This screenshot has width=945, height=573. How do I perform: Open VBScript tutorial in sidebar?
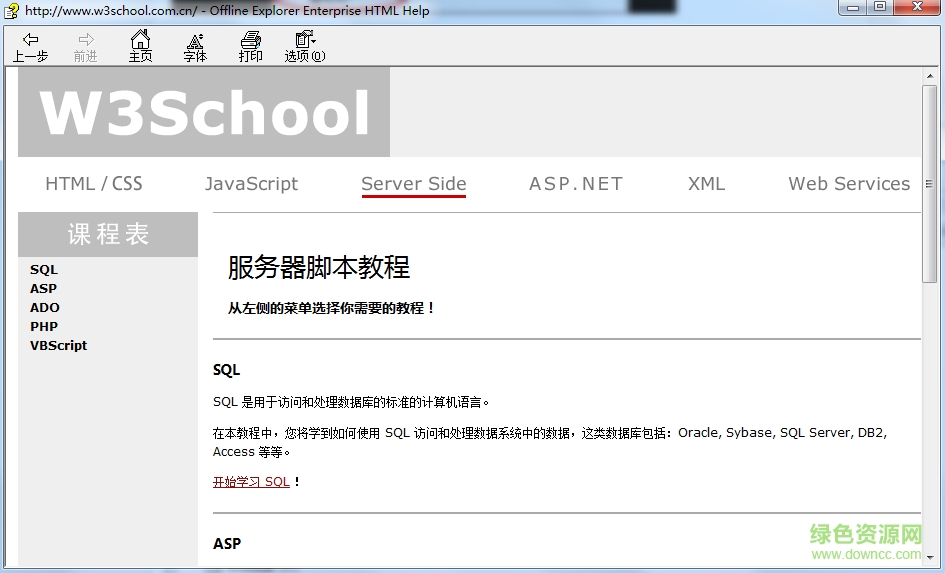coord(58,346)
